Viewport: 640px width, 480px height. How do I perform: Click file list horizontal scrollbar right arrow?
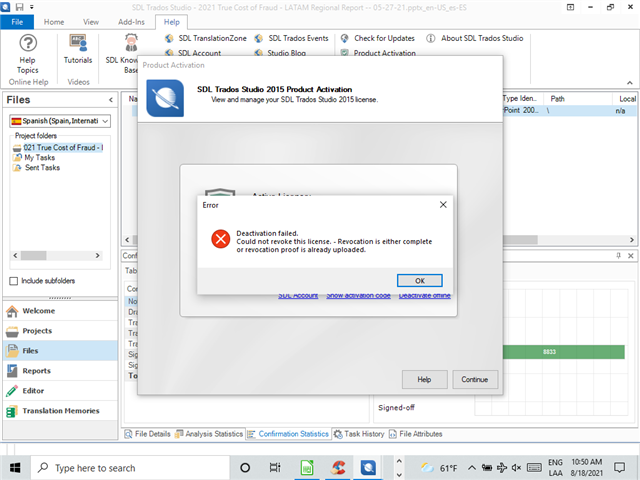point(631,240)
